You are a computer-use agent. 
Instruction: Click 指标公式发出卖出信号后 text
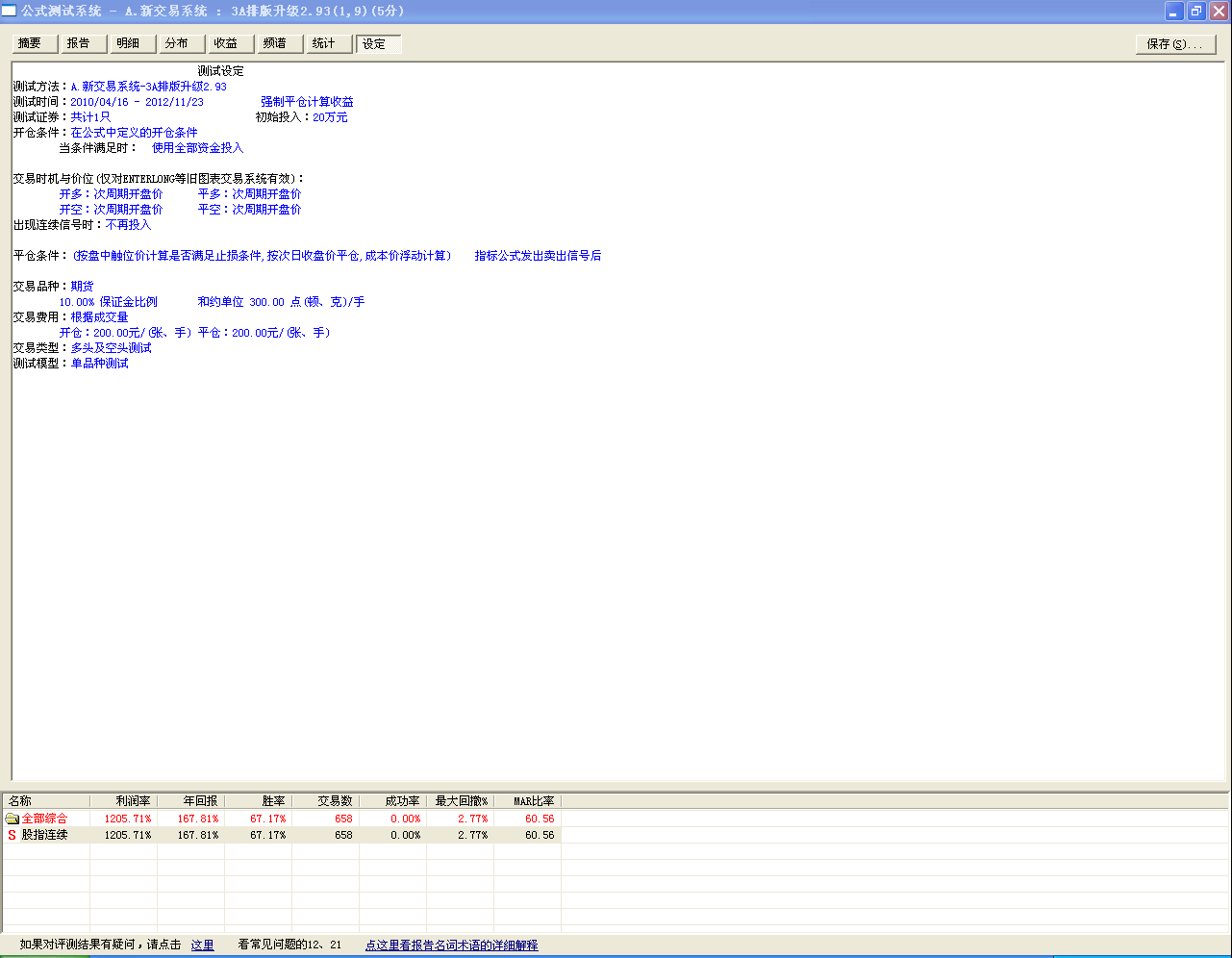[x=538, y=256]
